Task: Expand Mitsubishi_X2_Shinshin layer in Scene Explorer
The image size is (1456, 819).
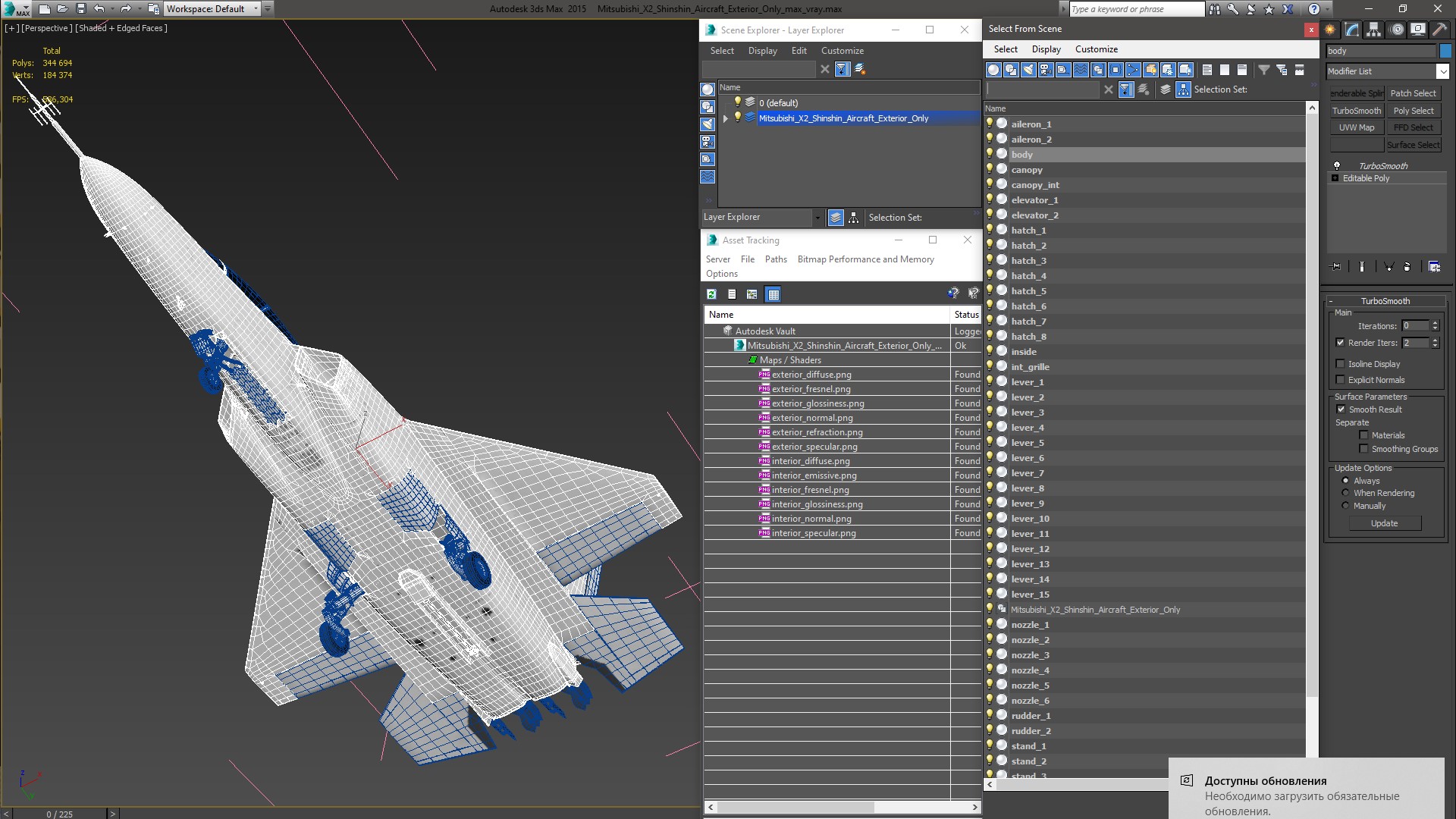Action: 726,118
